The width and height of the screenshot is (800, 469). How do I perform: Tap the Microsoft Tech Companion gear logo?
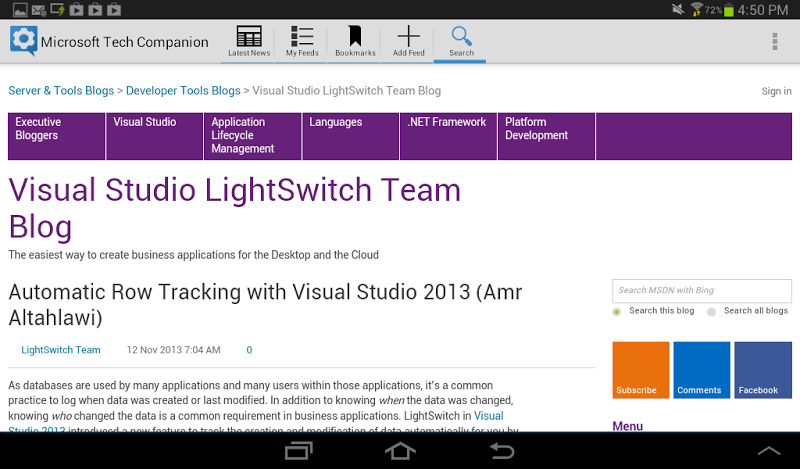(23, 42)
